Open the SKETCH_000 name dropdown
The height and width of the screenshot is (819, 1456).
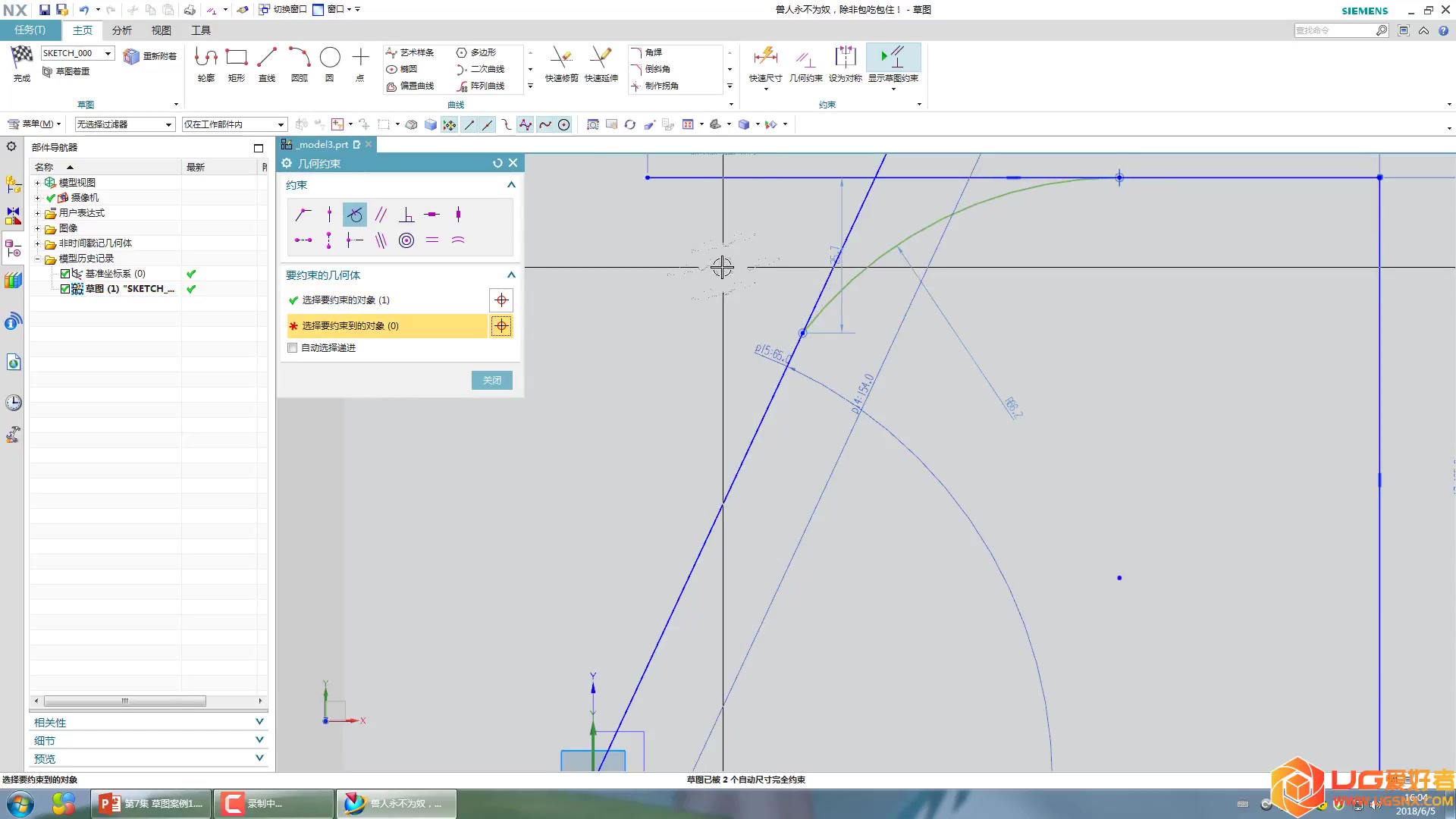click(x=108, y=53)
